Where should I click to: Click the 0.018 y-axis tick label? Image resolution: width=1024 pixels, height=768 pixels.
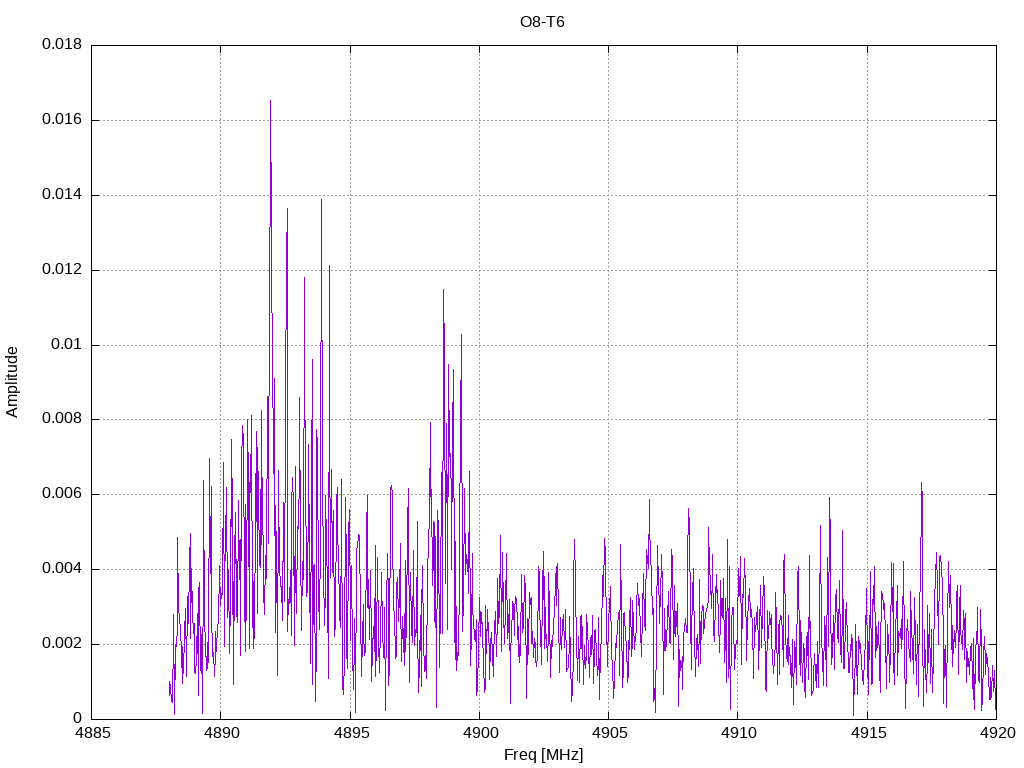coord(62,44)
